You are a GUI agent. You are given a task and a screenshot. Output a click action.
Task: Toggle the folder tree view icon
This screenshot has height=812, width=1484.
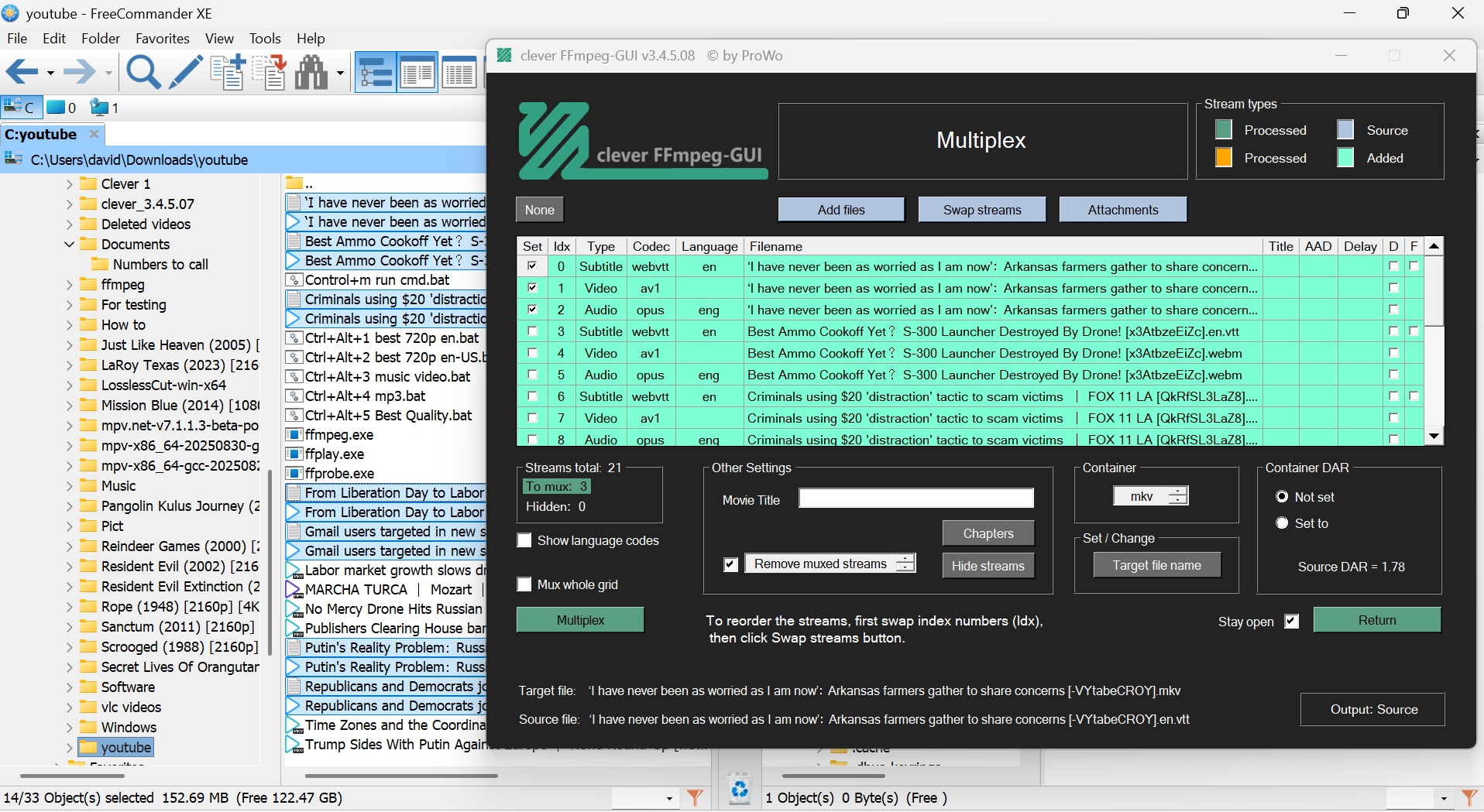376,73
